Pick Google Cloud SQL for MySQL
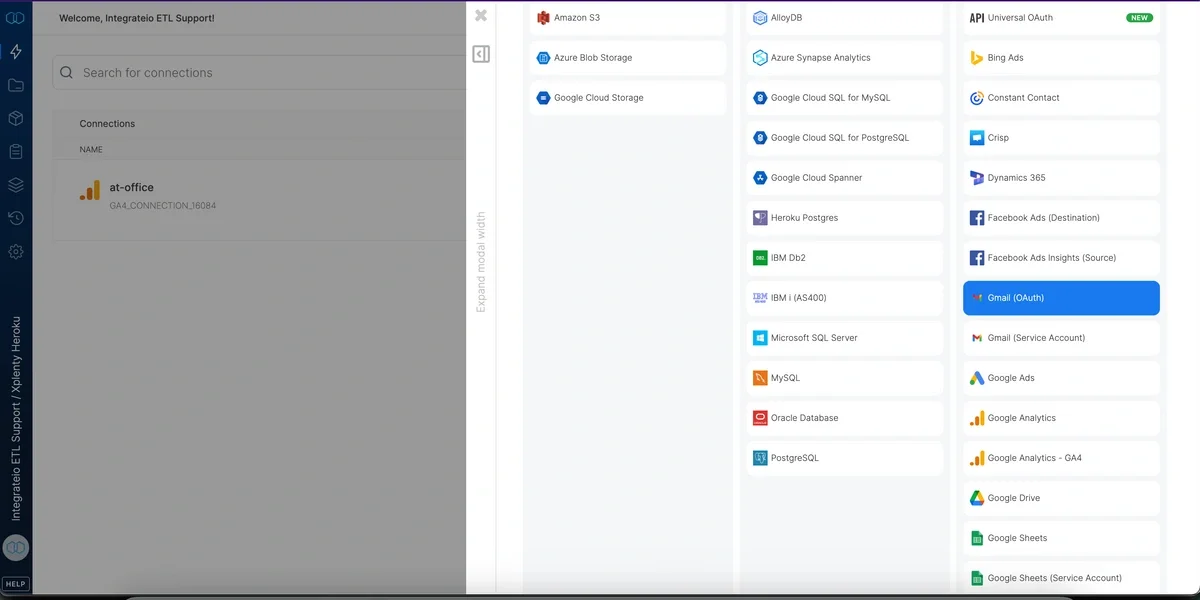The image size is (1200, 600). [845, 98]
